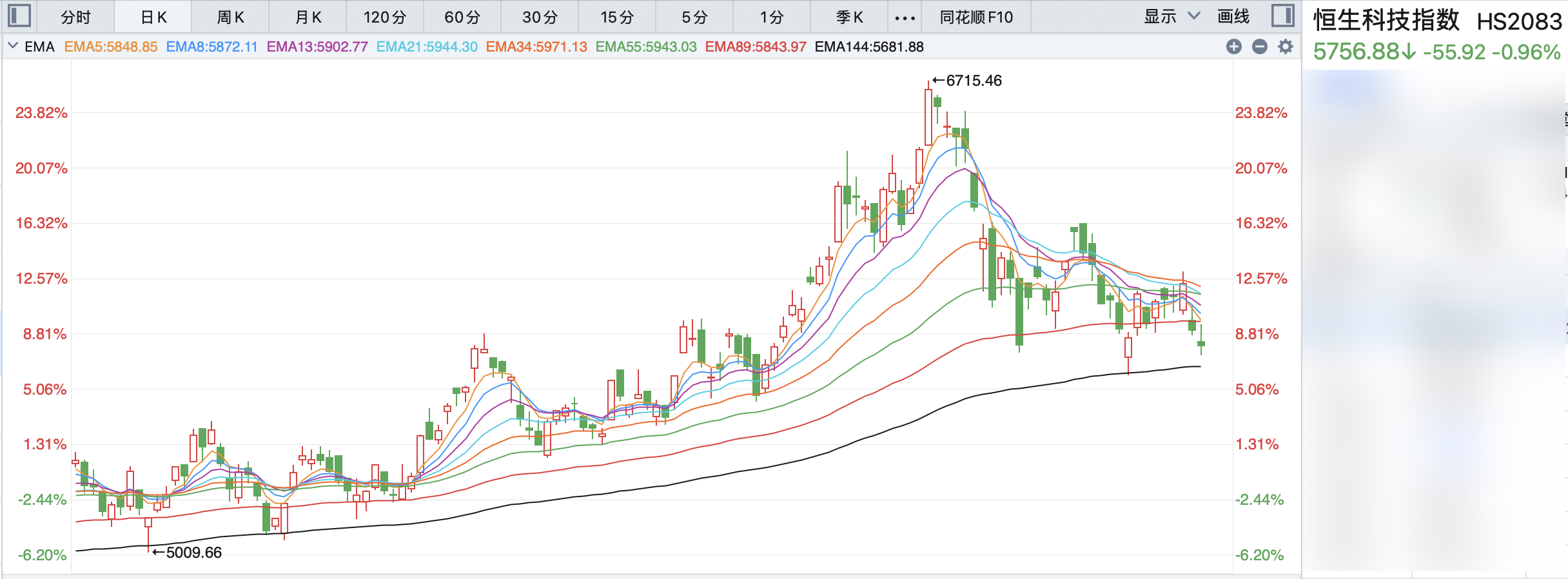Switch to 5分 timeframe
Image resolution: width=1568 pixels, height=579 pixels.
click(x=694, y=17)
